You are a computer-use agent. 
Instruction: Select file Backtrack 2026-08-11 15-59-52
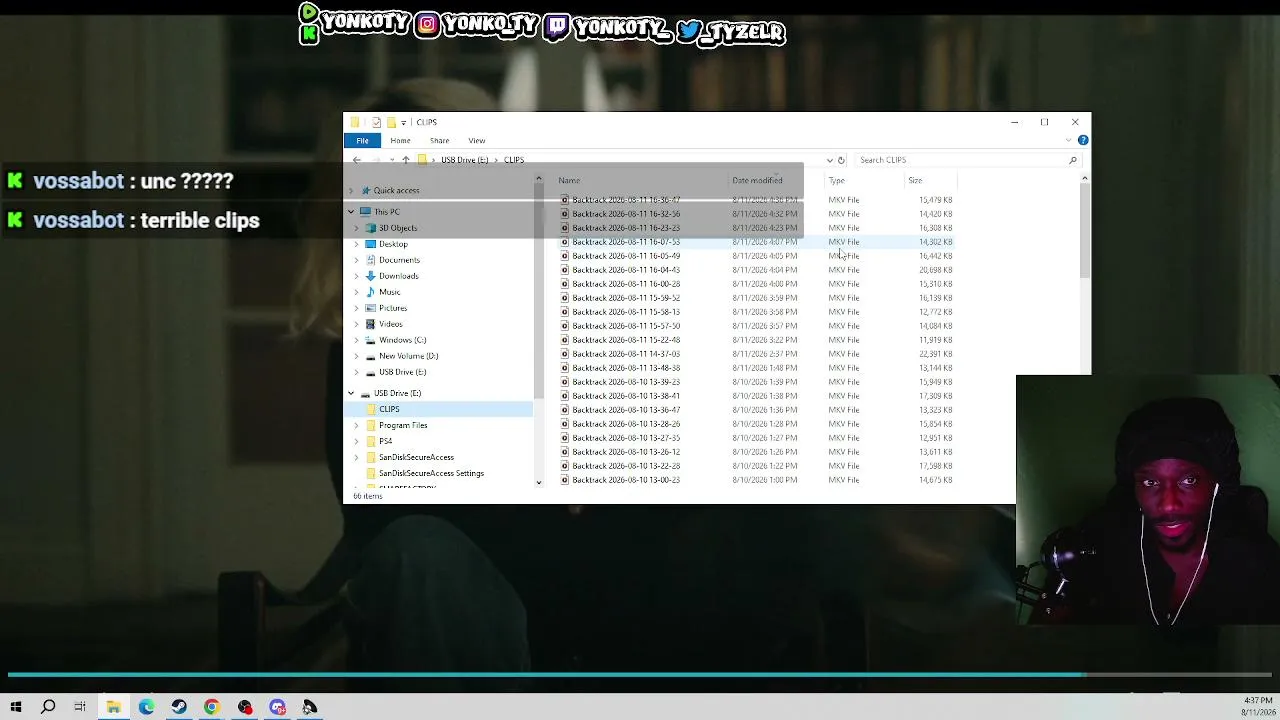626,298
